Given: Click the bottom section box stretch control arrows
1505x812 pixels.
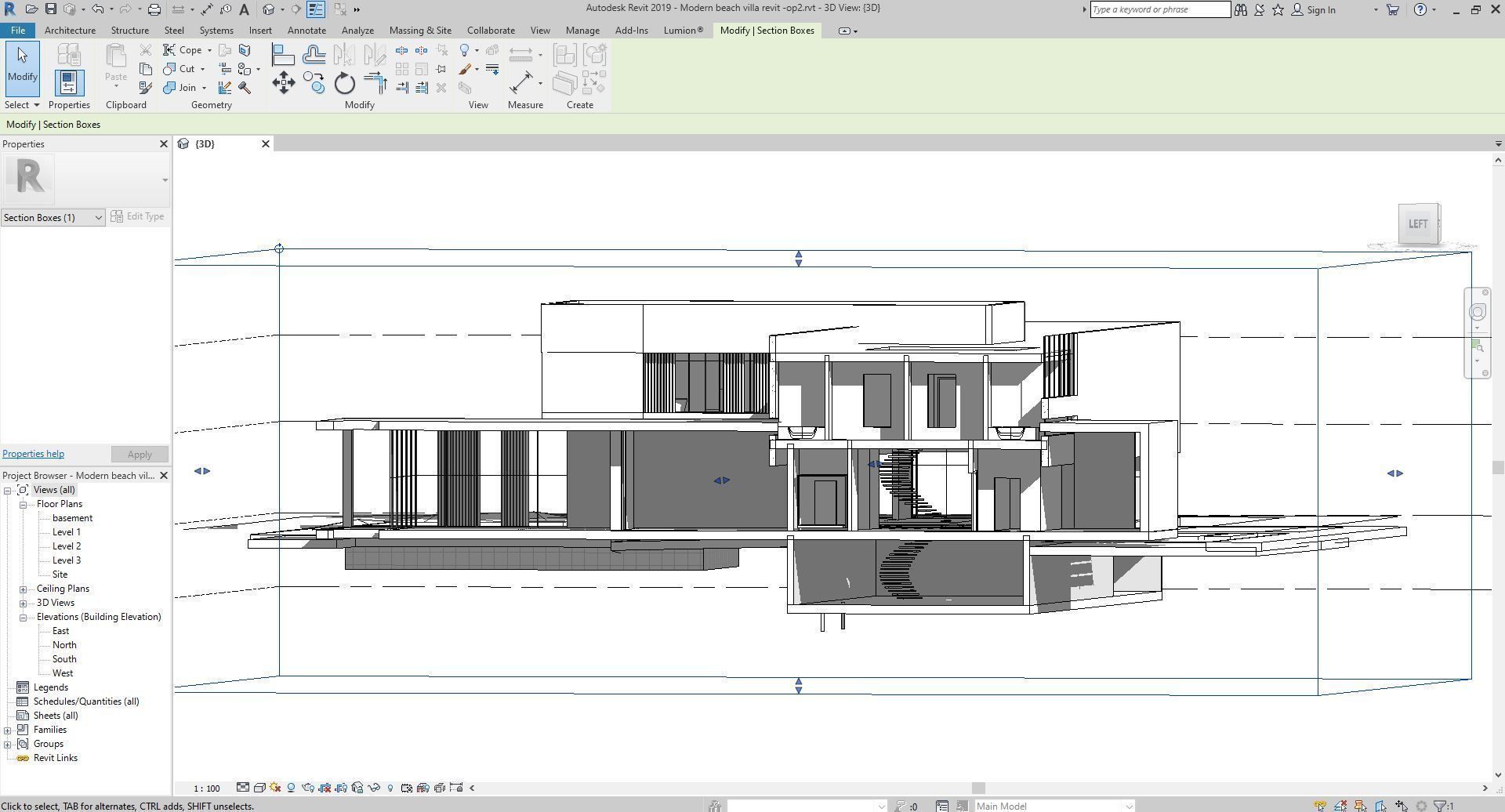Looking at the screenshot, I should [799, 686].
